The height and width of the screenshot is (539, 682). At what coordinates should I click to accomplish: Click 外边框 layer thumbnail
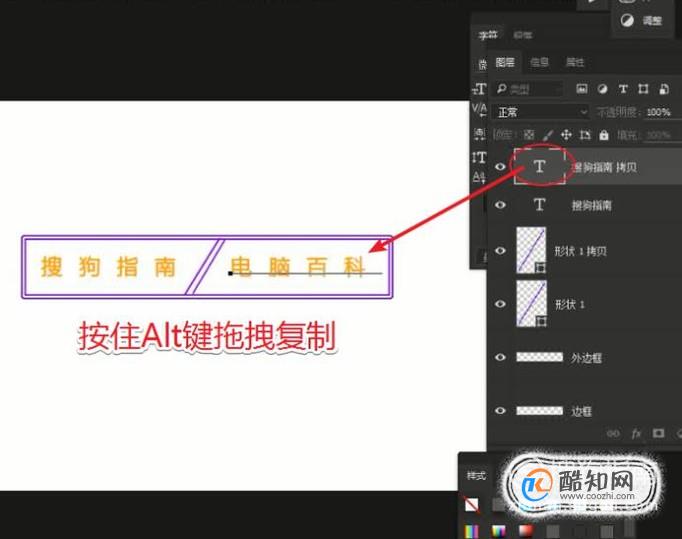[x=539, y=357]
